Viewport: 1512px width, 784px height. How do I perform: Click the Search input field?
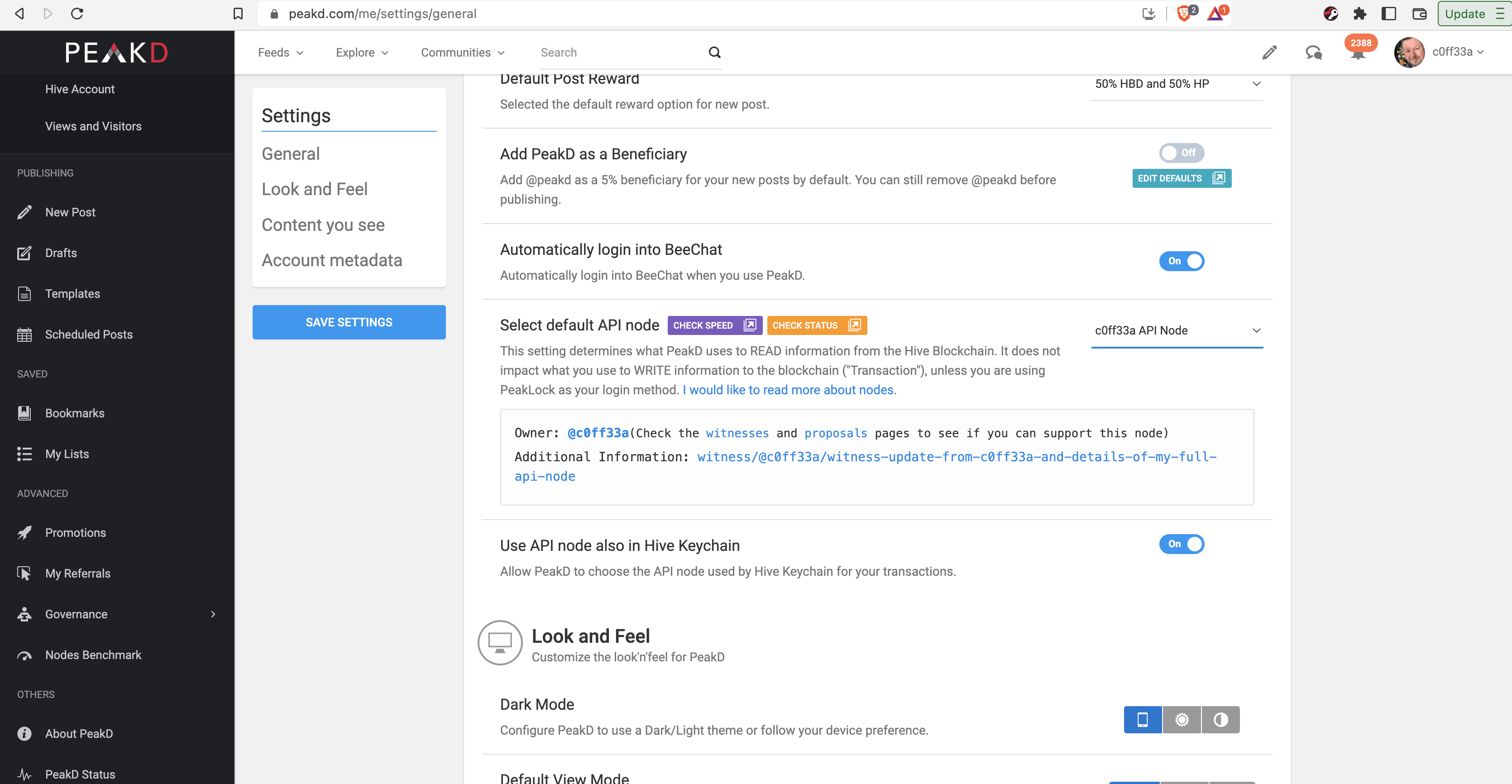622,52
